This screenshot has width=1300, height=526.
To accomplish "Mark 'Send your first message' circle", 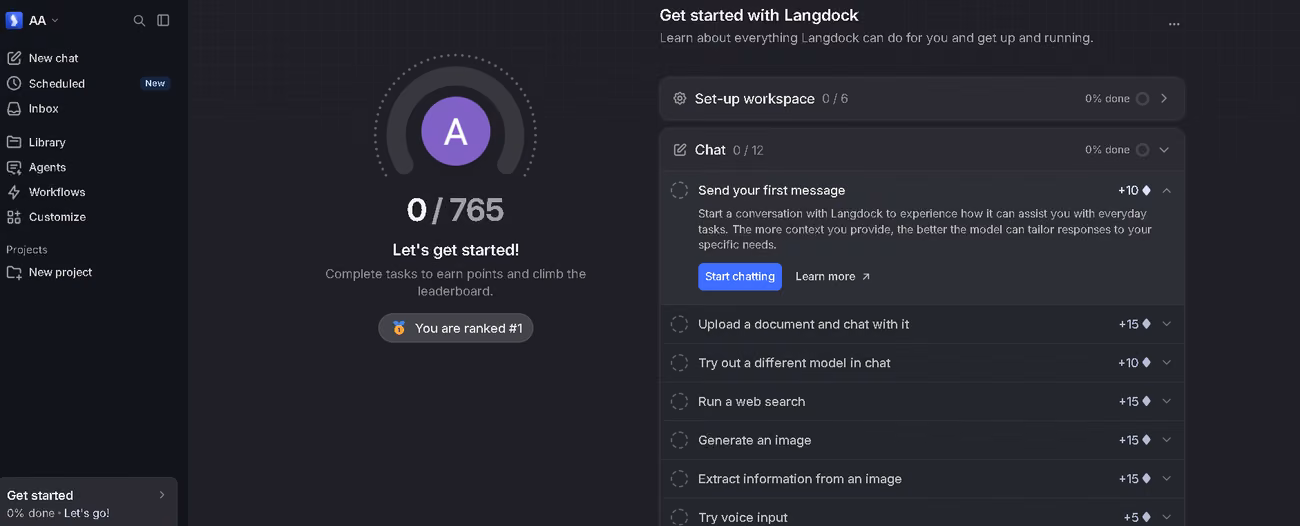I will tap(679, 190).
